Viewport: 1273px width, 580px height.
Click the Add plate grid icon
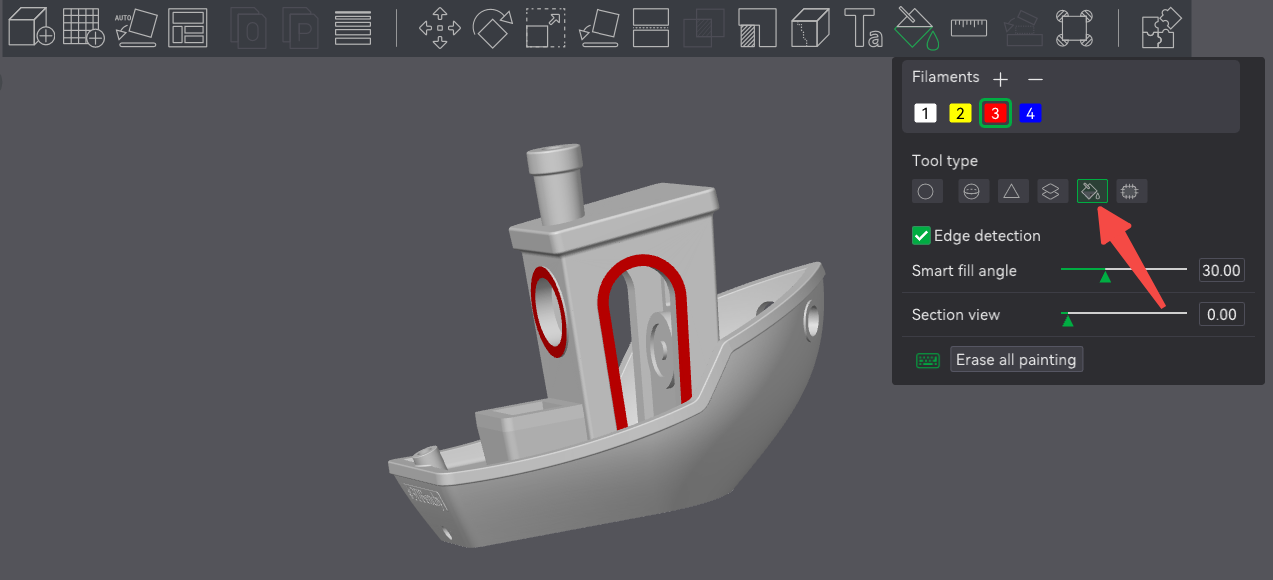click(83, 27)
